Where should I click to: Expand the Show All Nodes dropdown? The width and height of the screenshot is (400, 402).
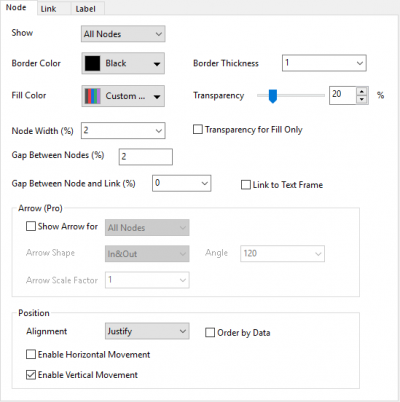pyautogui.click(x=123, y=34)
